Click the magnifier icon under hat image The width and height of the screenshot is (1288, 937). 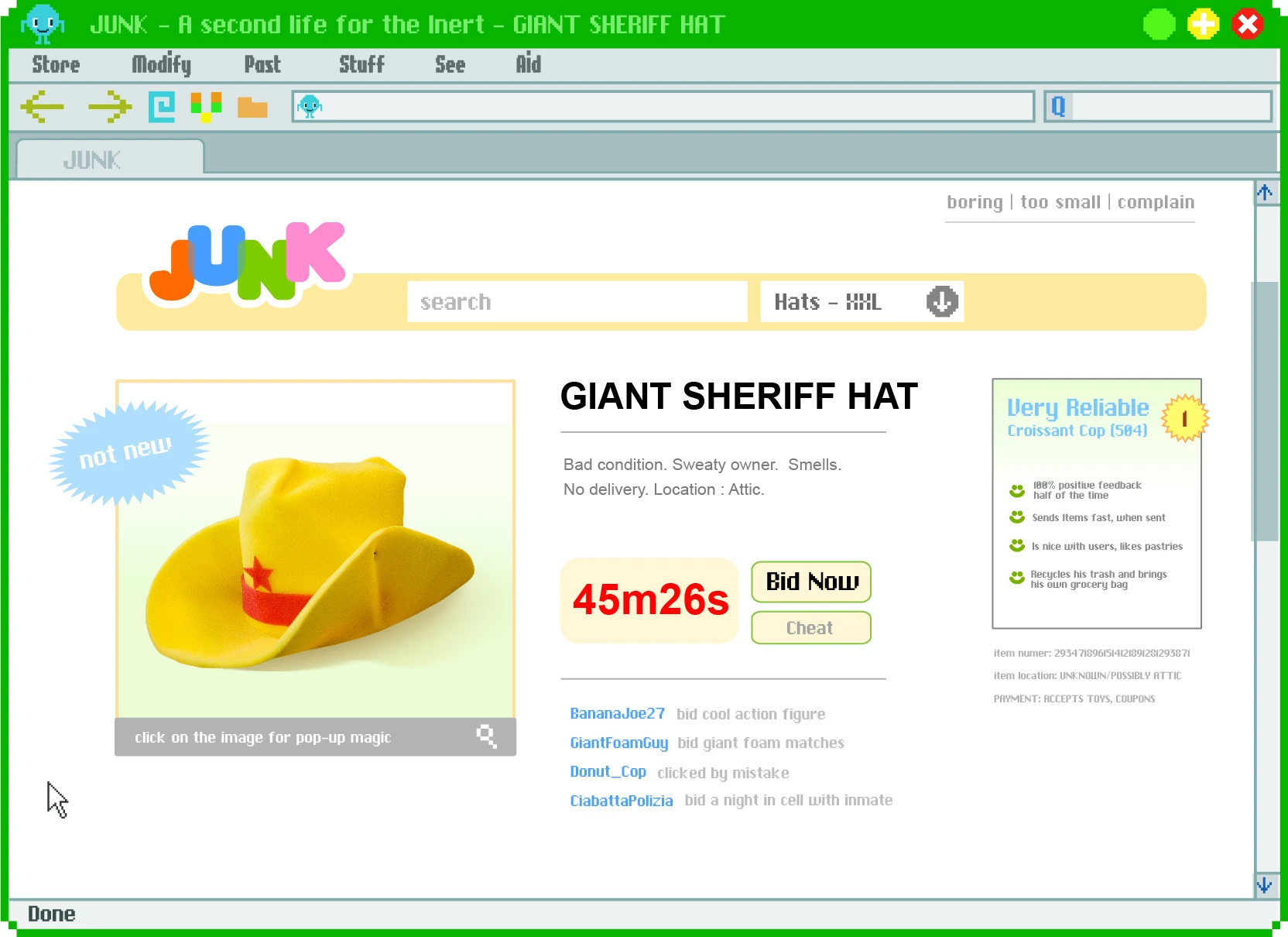pyautogui.click(x=486, y=736)
